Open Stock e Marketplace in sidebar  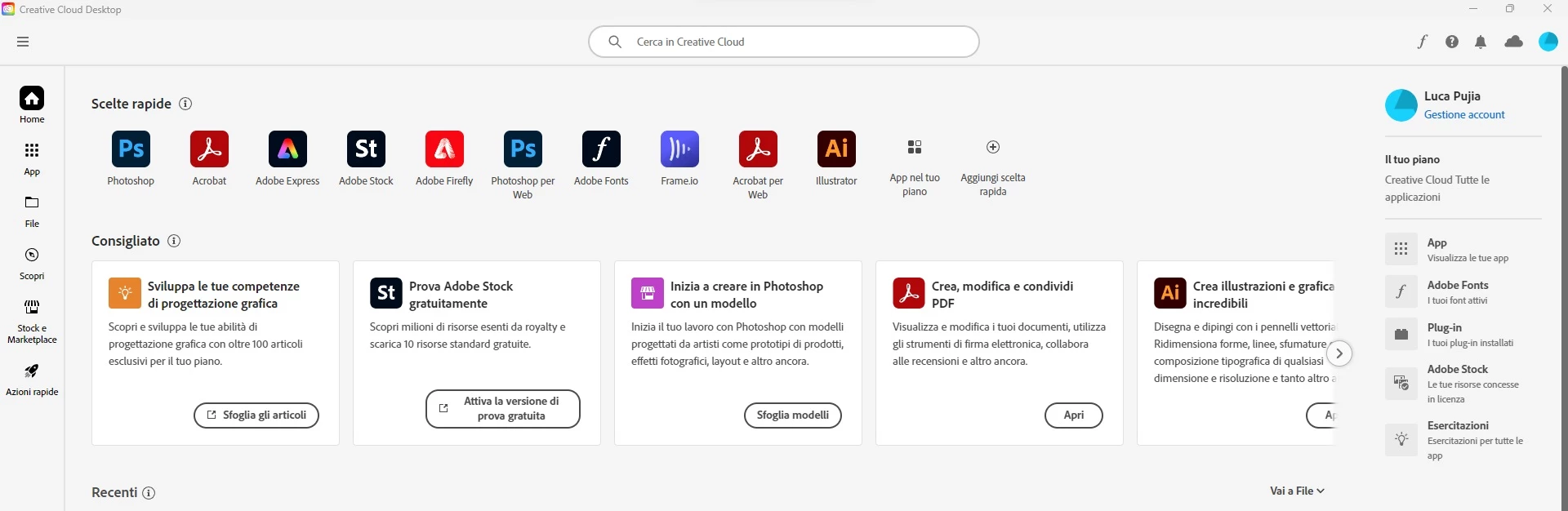click(x=32, y=321)
